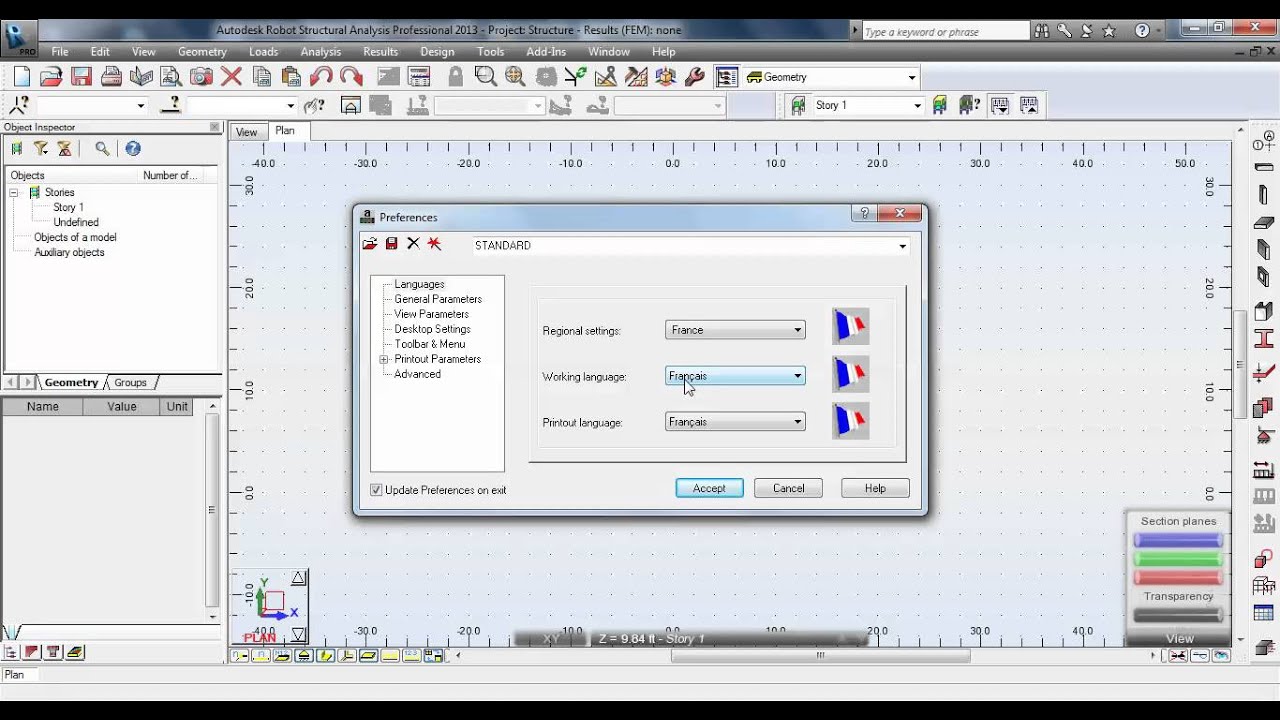Screen dimensions: 1280x720
Task: Open the Analysis menu
Action: pos(321,52)
